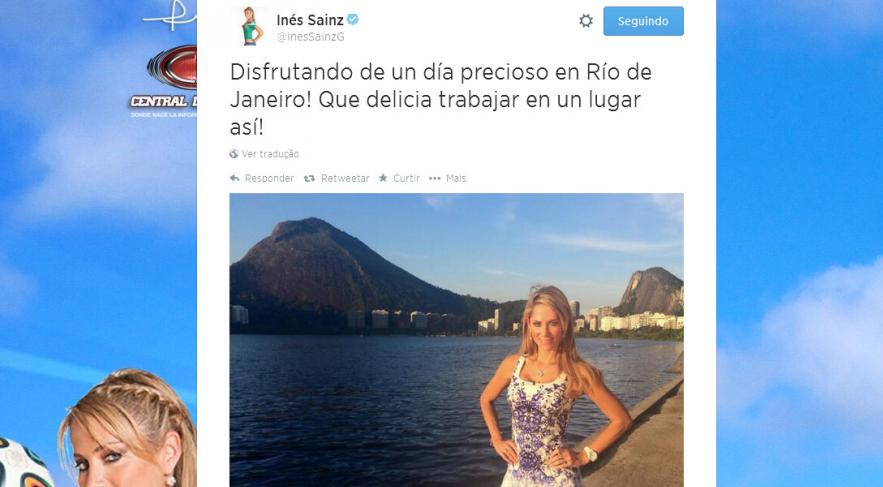Expand the Mais options menu
Image resolution: width=883 pixels, height=487 pixels.
point(456,178)
